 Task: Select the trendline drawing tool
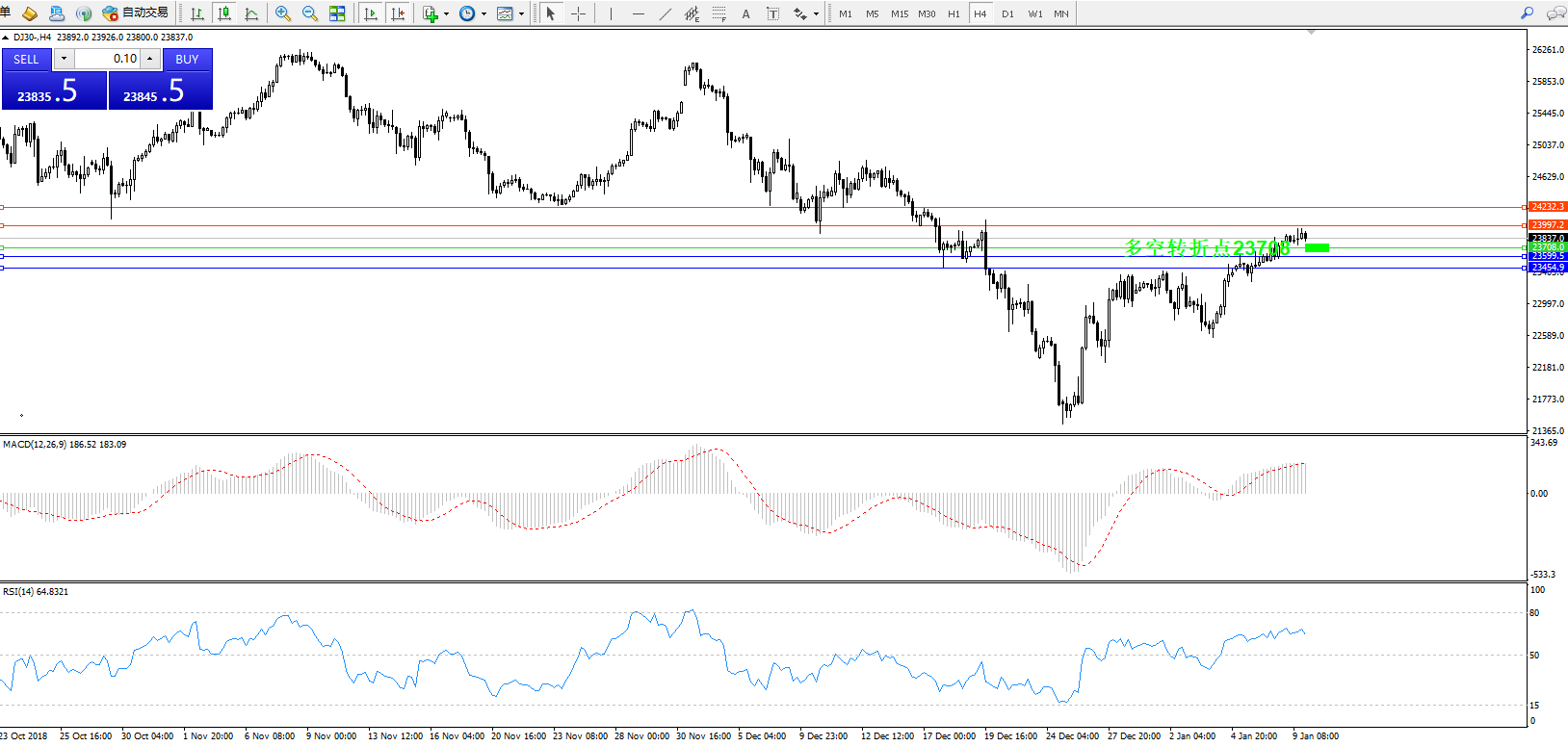[x=665, y=13]
